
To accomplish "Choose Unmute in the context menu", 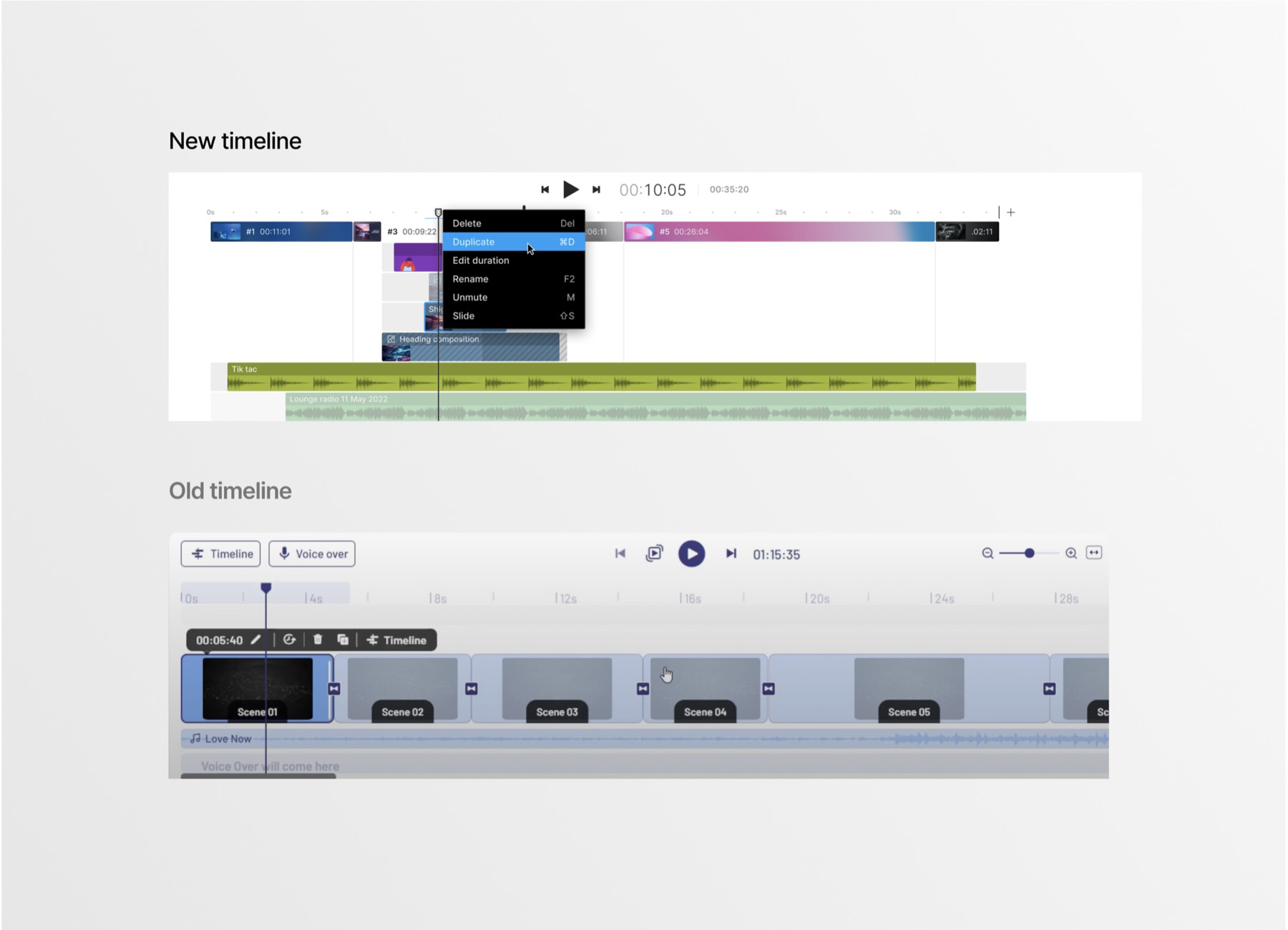I will 514,298.
